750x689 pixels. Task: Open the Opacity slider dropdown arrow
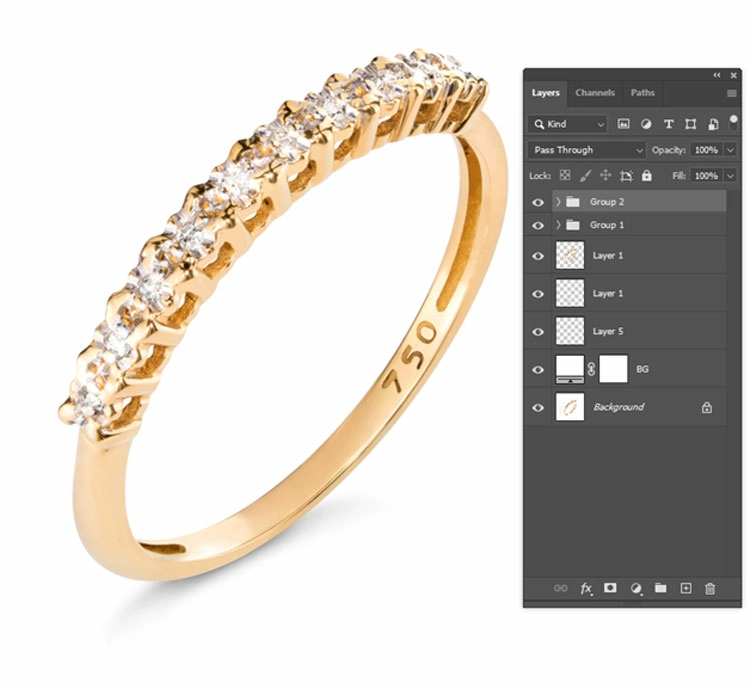pos(730,150)
